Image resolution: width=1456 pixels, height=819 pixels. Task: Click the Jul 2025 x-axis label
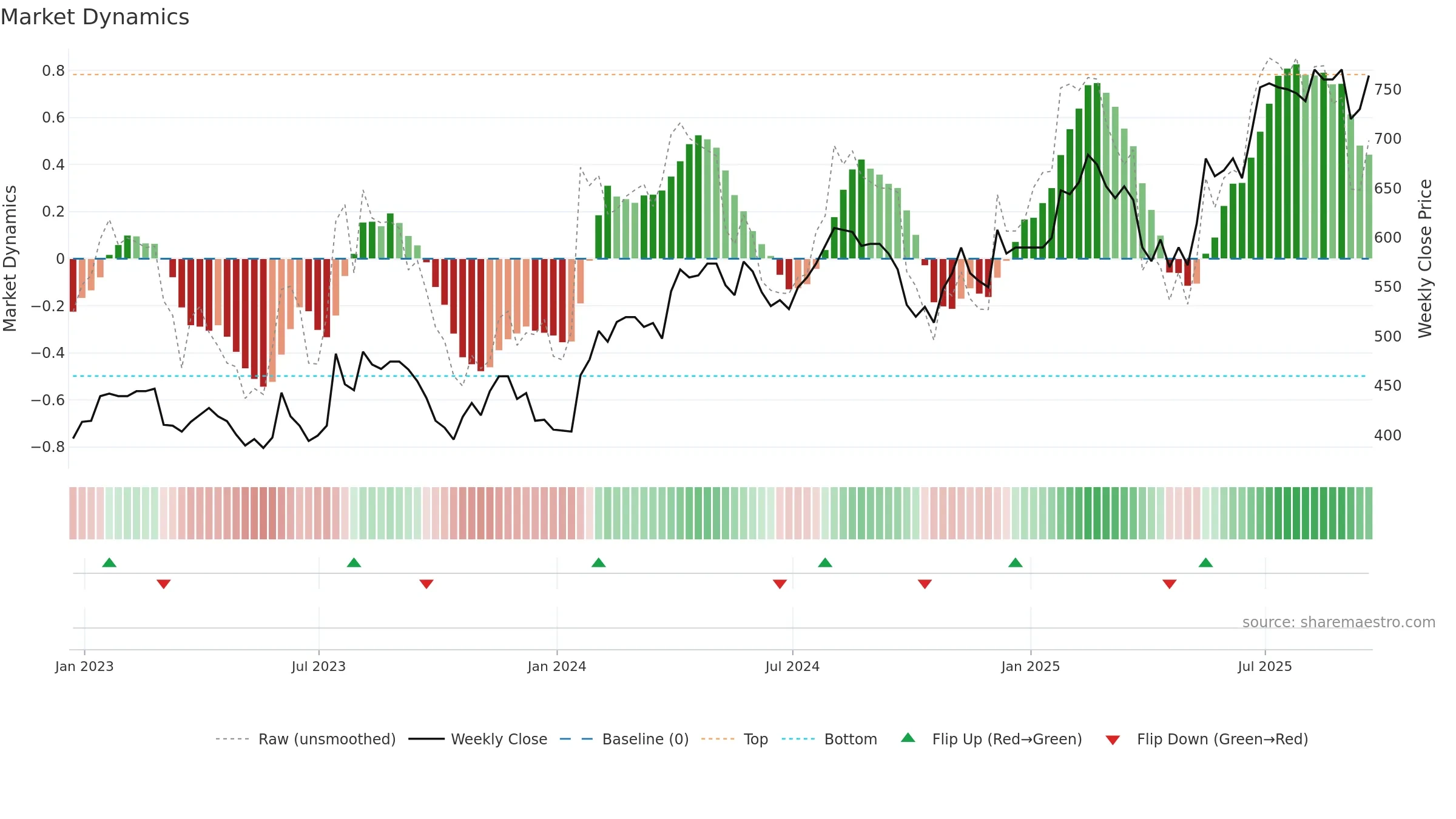click(1265, 666)
